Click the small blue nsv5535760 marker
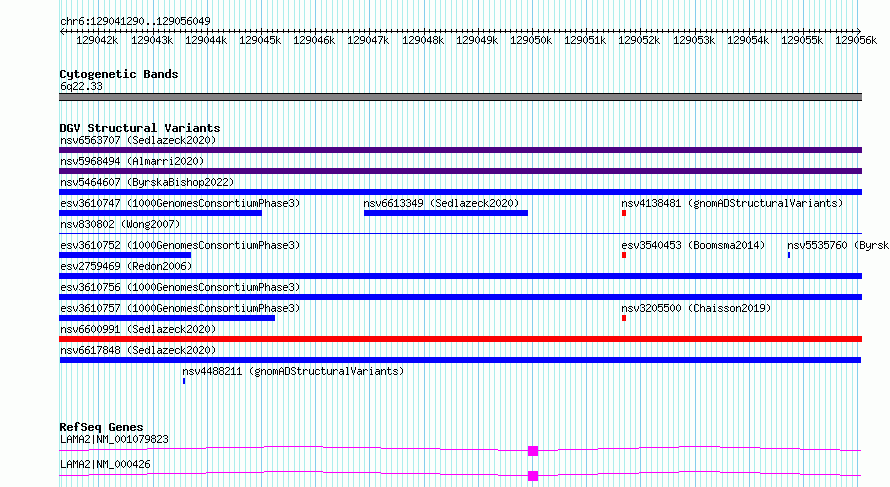 click(789, 255)
